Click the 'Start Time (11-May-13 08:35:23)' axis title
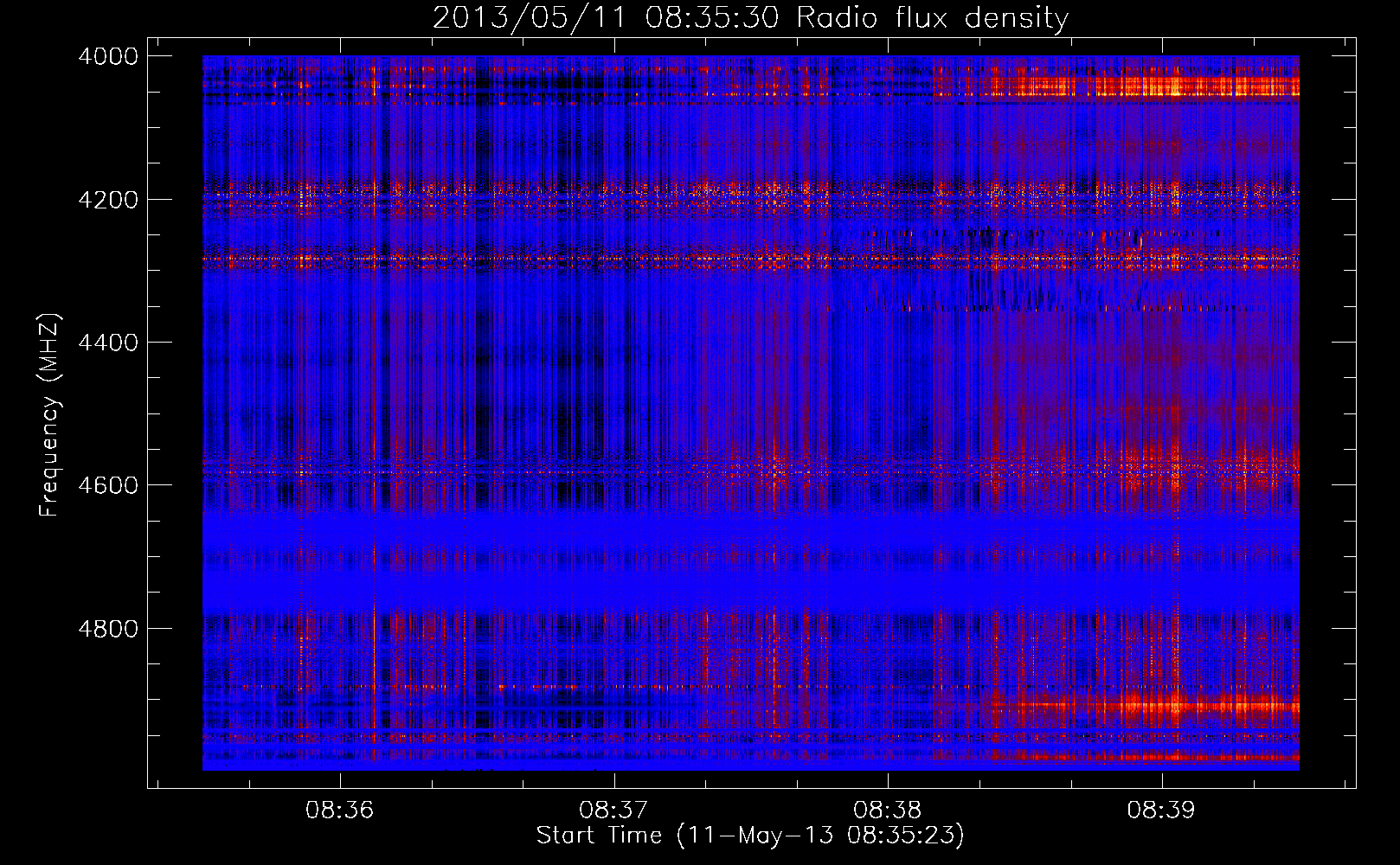Viewport: 1400px width, 865px height. click(750, 836)
